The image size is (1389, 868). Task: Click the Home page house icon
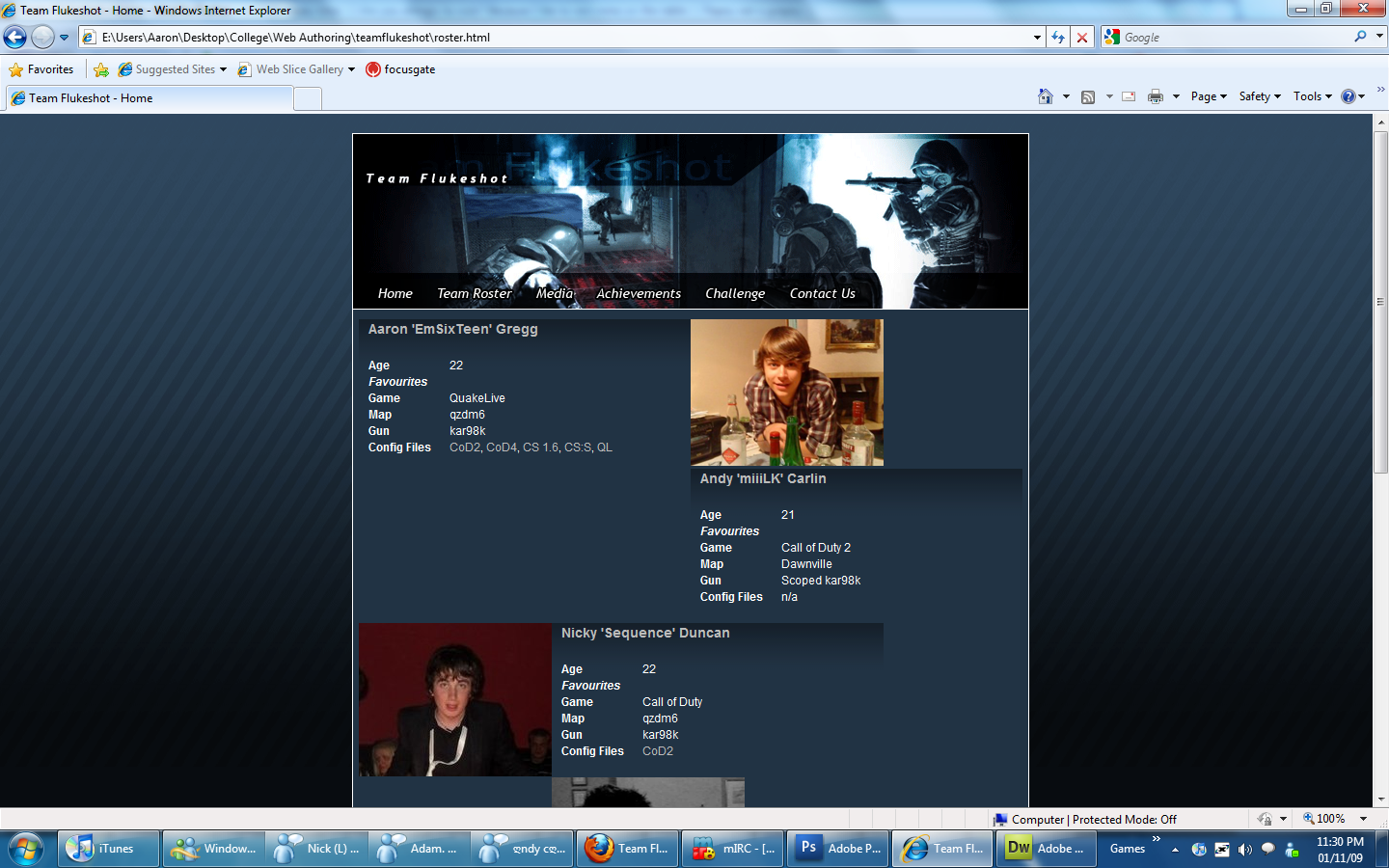point(1045,96)
